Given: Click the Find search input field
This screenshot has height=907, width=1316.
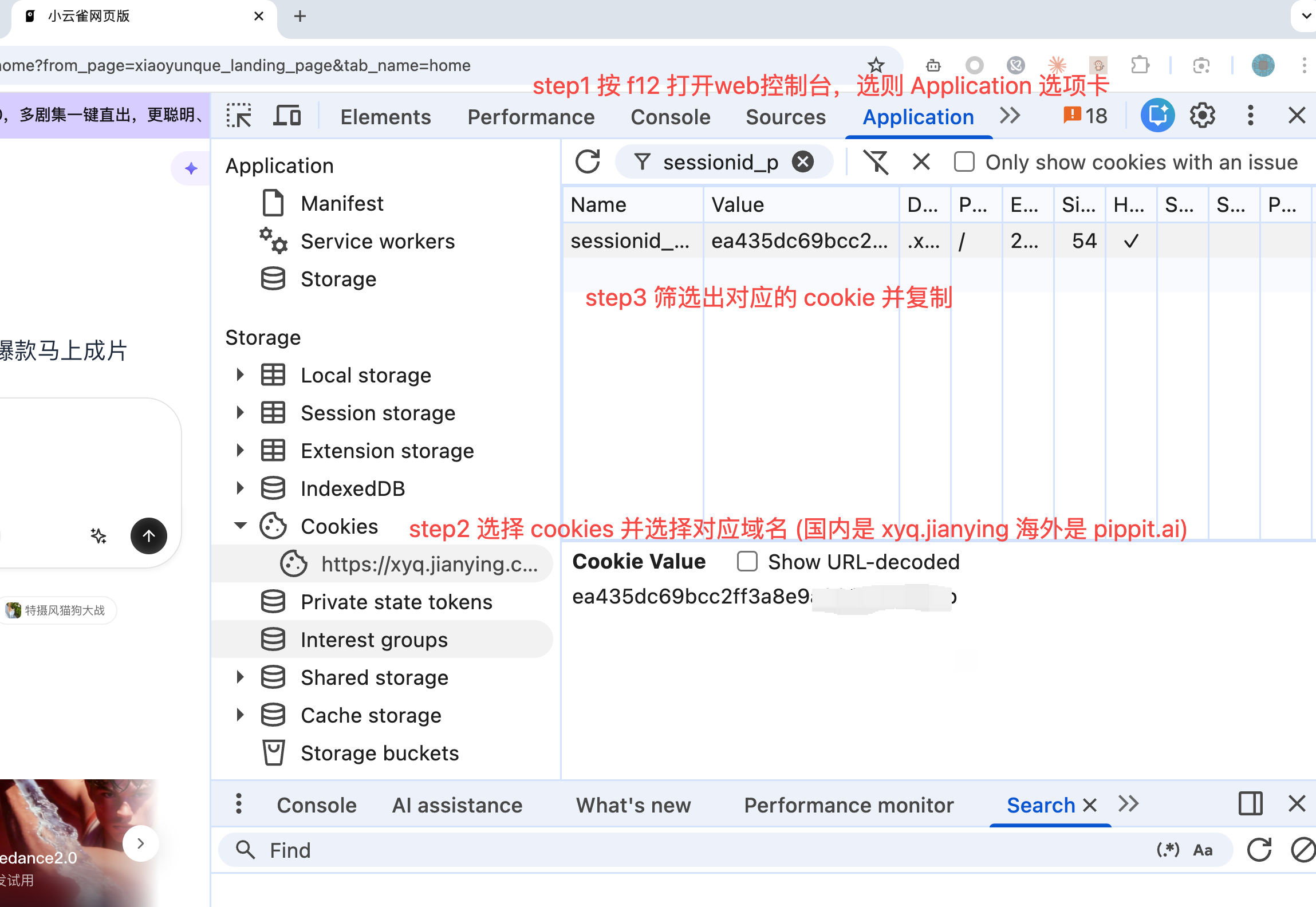Looking at the screenshot, I should pyautogui.click(x=687, y=850).
